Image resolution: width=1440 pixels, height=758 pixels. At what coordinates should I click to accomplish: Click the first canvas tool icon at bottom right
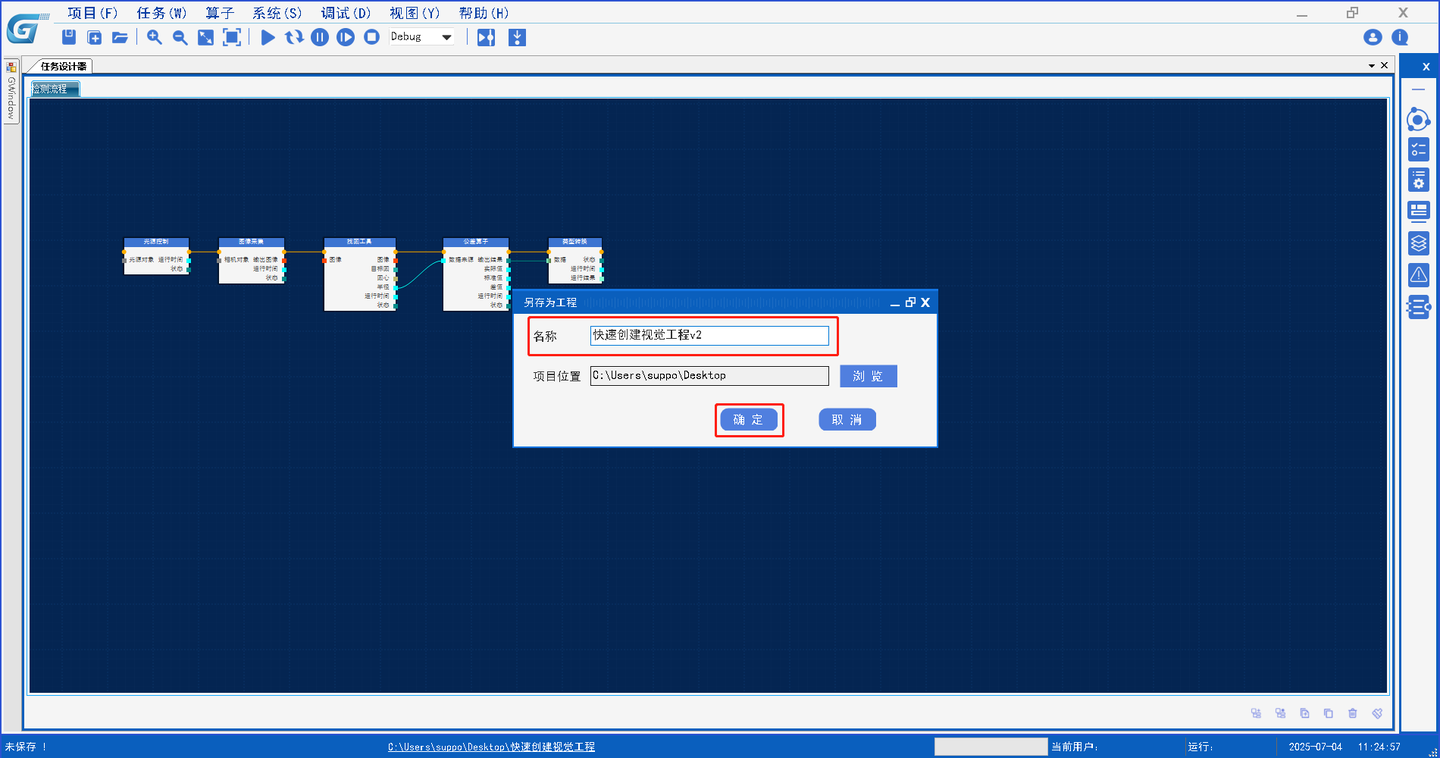(1256, 713)
